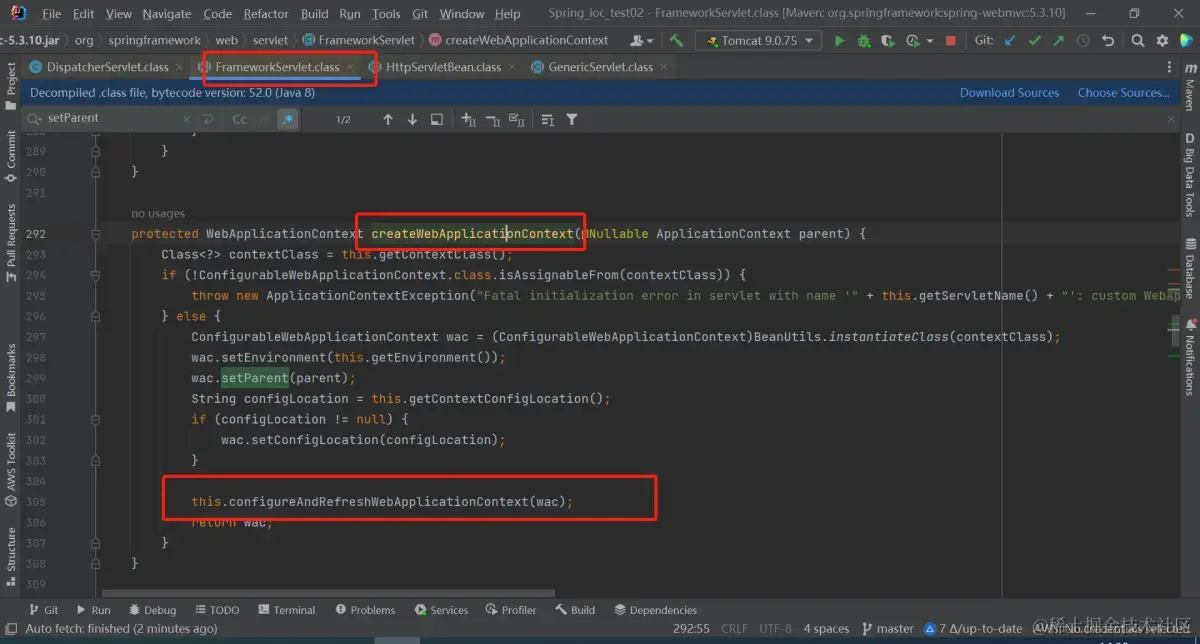Jump to next search occurrence arrow
The image size is (1200, 644).
412,119
